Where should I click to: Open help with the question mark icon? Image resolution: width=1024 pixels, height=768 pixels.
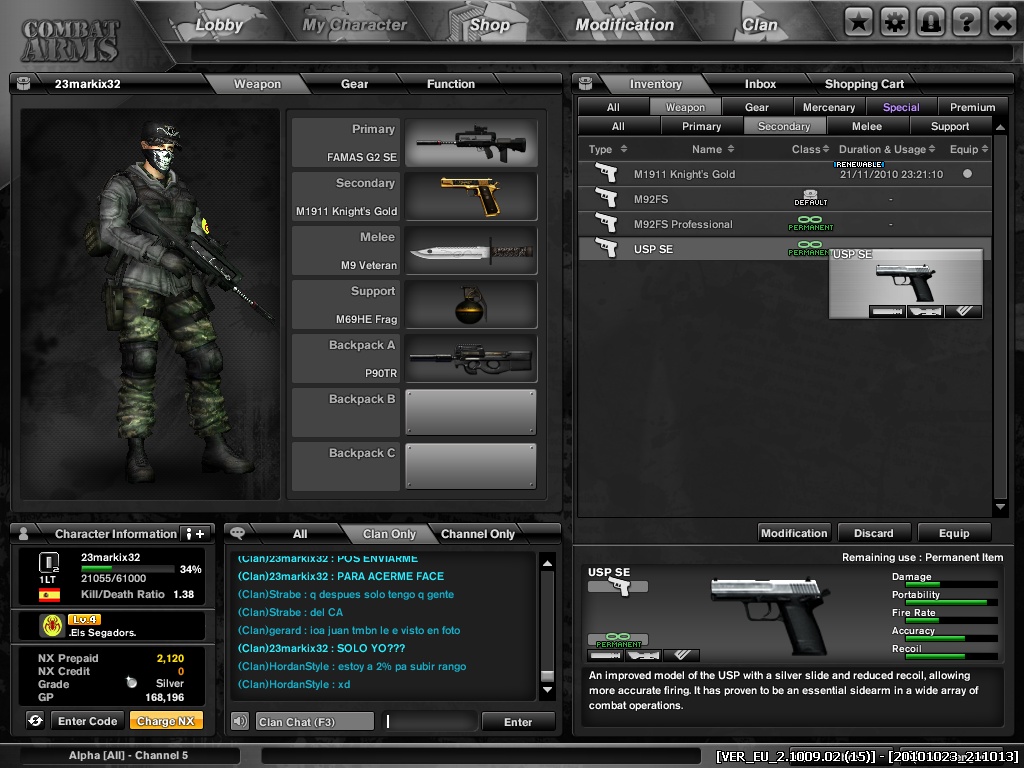click(965, 21)
